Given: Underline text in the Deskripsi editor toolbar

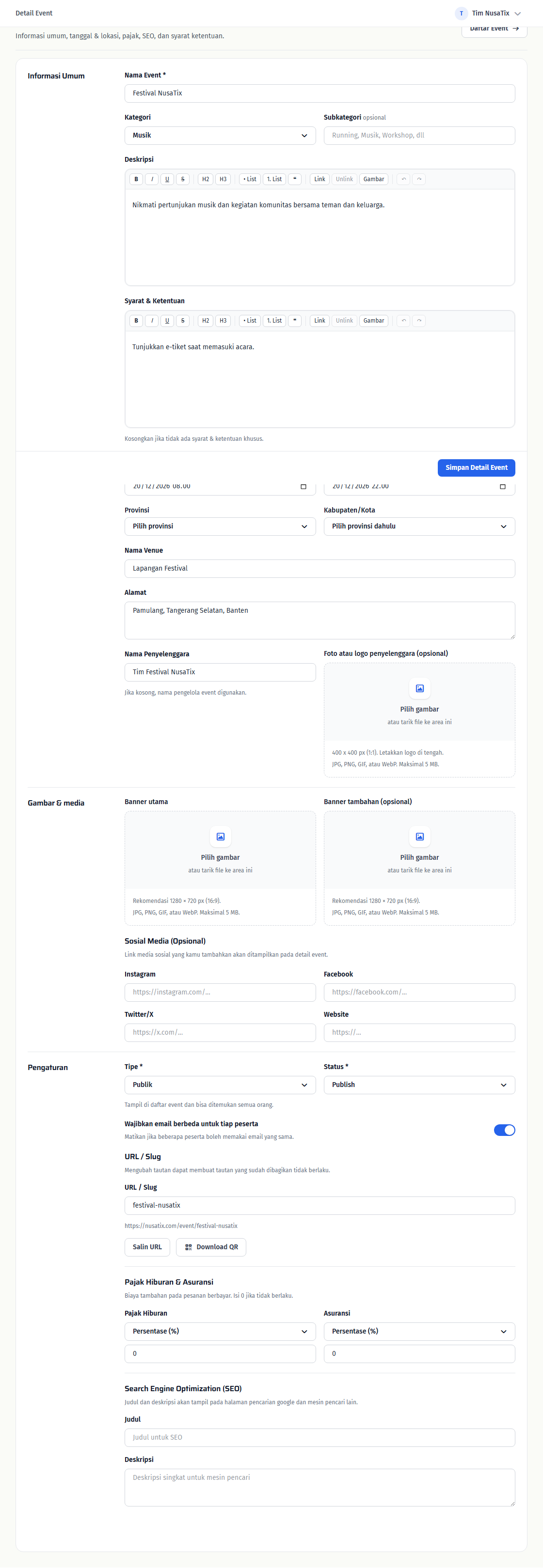Looking at the screenshot, I should point(167,179).
